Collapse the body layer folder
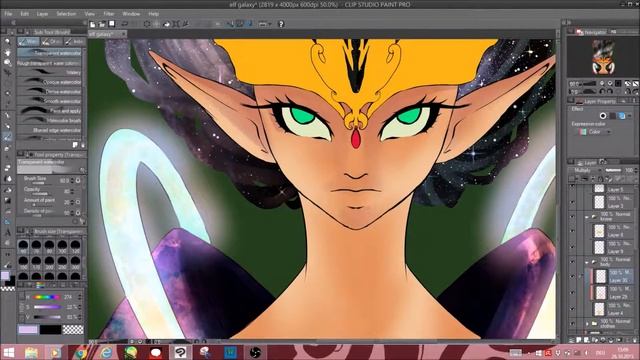Screen dimensions: 640x360 pos(587,262)
